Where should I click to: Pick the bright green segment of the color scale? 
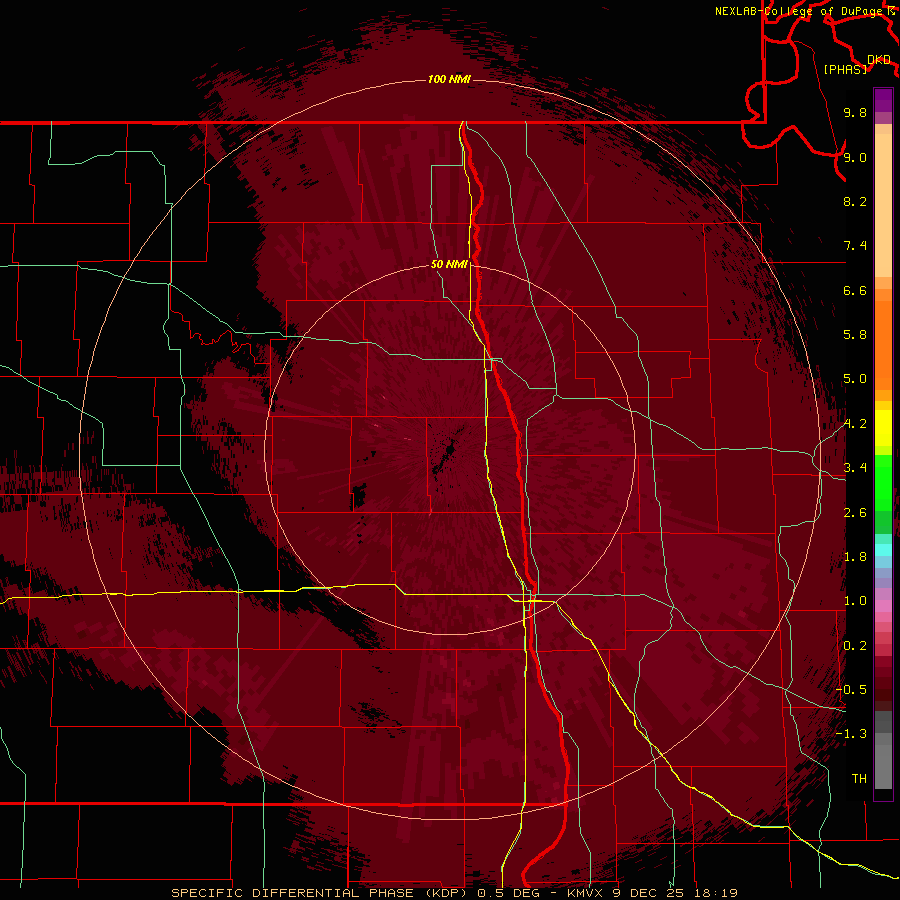[883, 482]
